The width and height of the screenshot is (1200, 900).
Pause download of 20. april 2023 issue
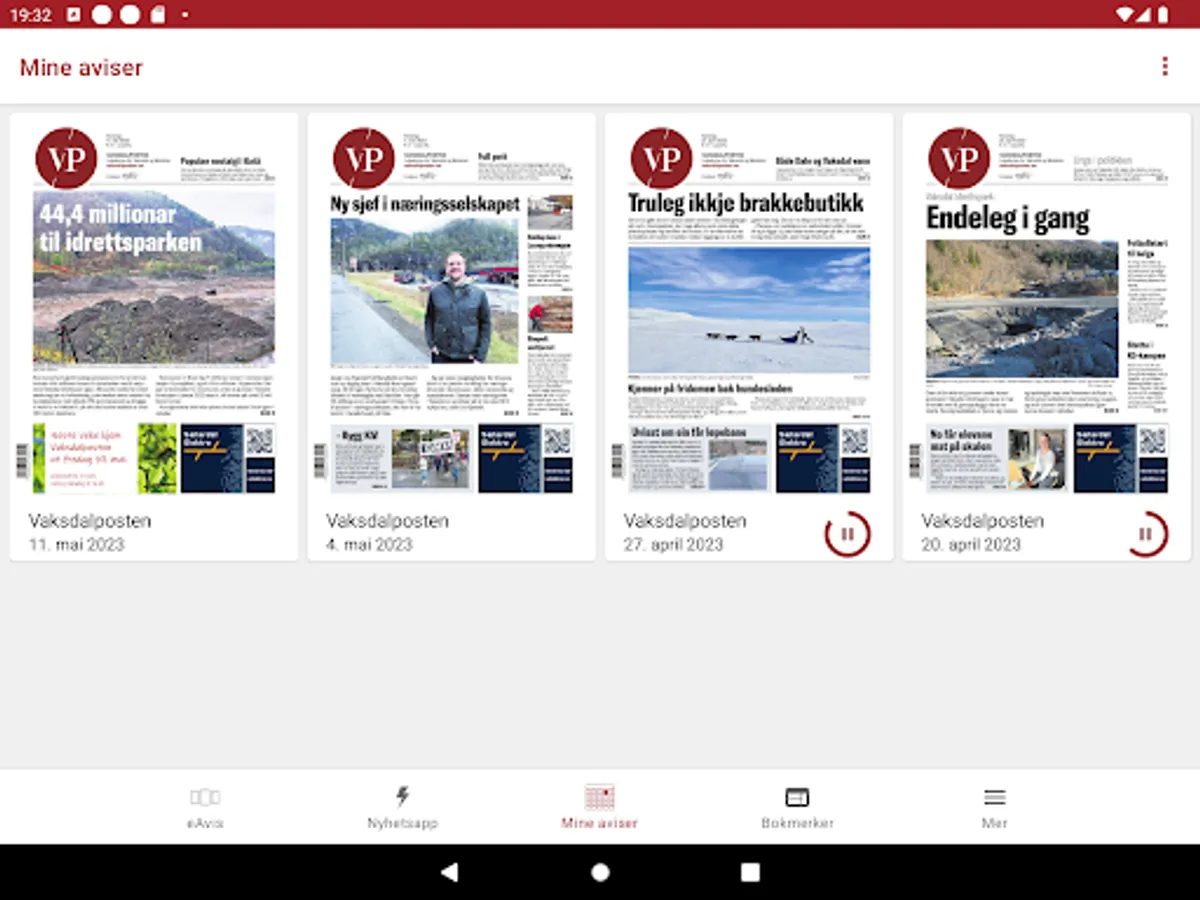(1146, 534)
